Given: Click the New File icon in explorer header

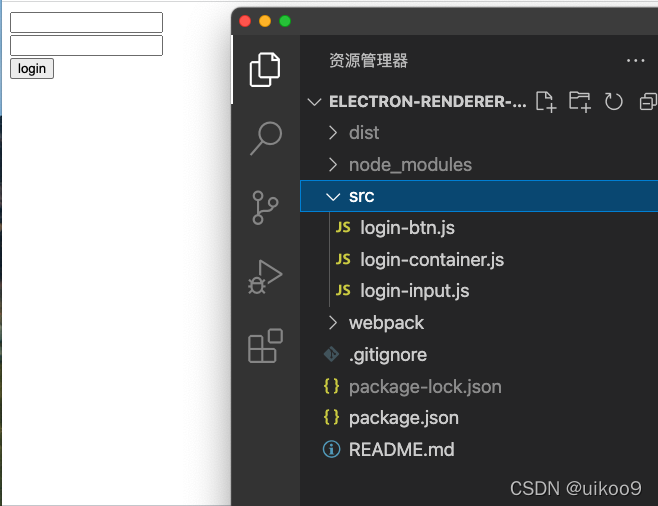Looking at the screenshot, I should point(546,102).
